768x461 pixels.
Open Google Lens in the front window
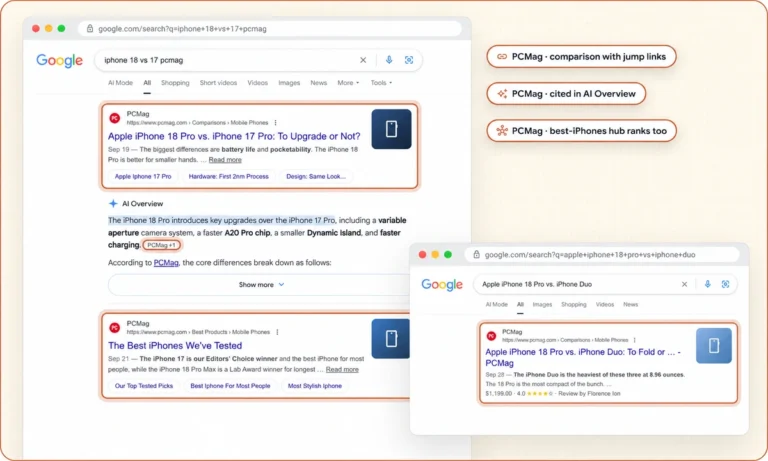coord(725,284)
